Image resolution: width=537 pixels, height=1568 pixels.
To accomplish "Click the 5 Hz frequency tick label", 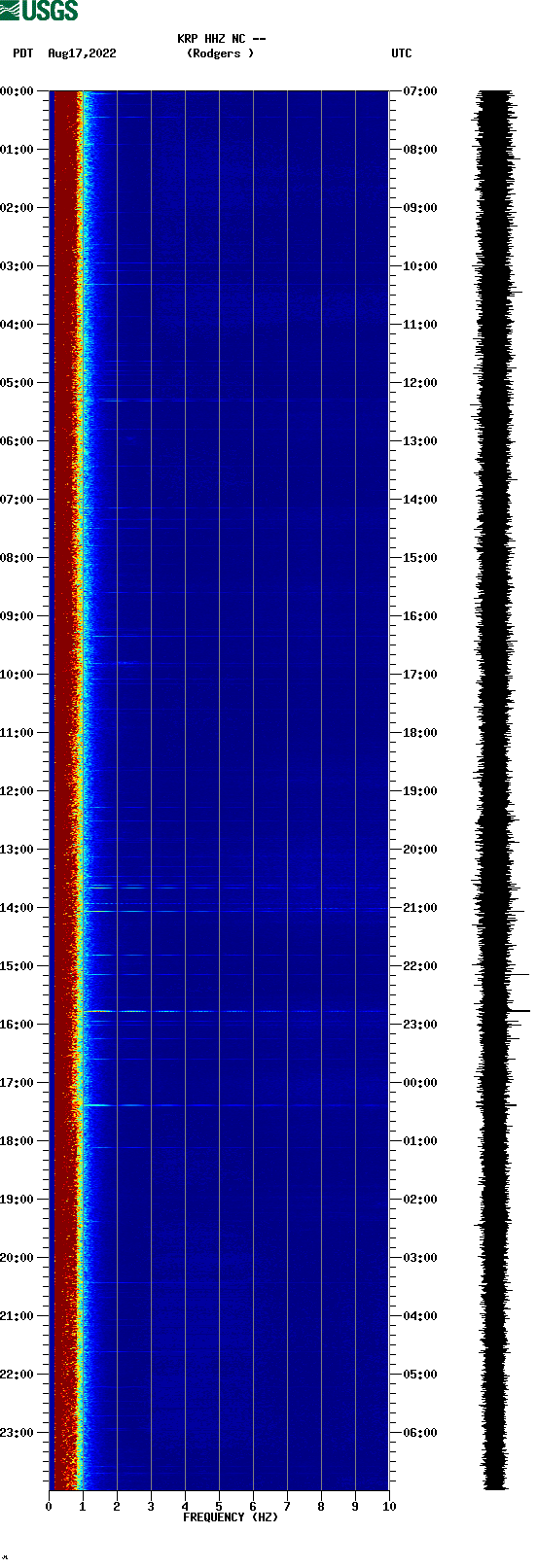I will (219, 1507).
